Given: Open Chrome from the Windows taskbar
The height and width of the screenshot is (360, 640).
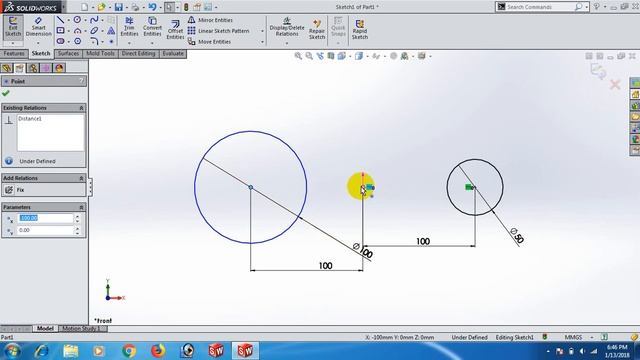Looking at the screenshot, I should [129, 351].
